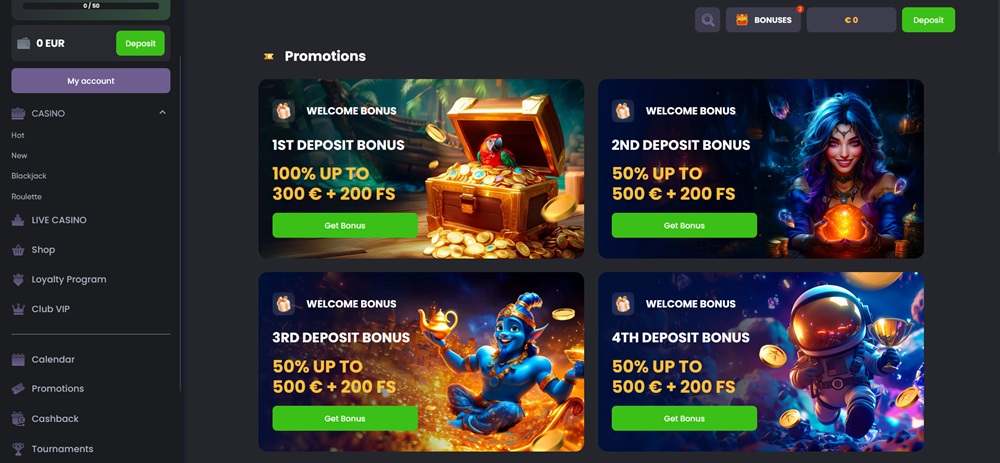Click the Loyalty Program badge icon

tap(18, 279)
